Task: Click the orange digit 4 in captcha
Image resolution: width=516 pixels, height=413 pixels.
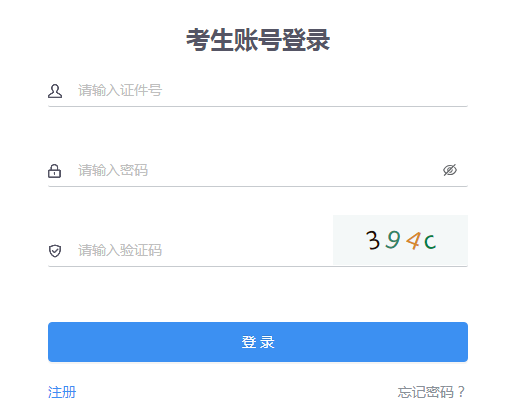Action: coord(414,241)
